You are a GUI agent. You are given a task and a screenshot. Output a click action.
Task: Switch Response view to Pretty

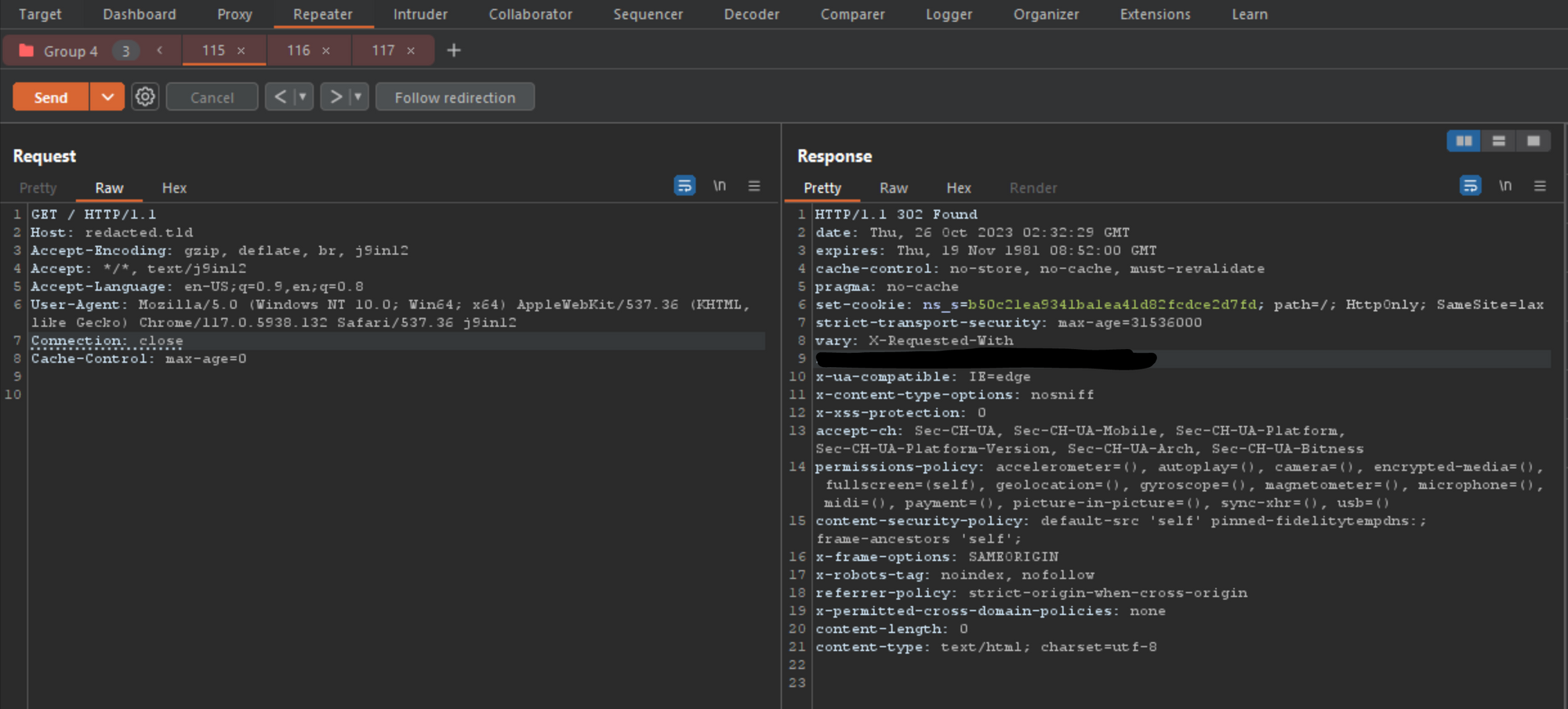(x=822, y=187)
